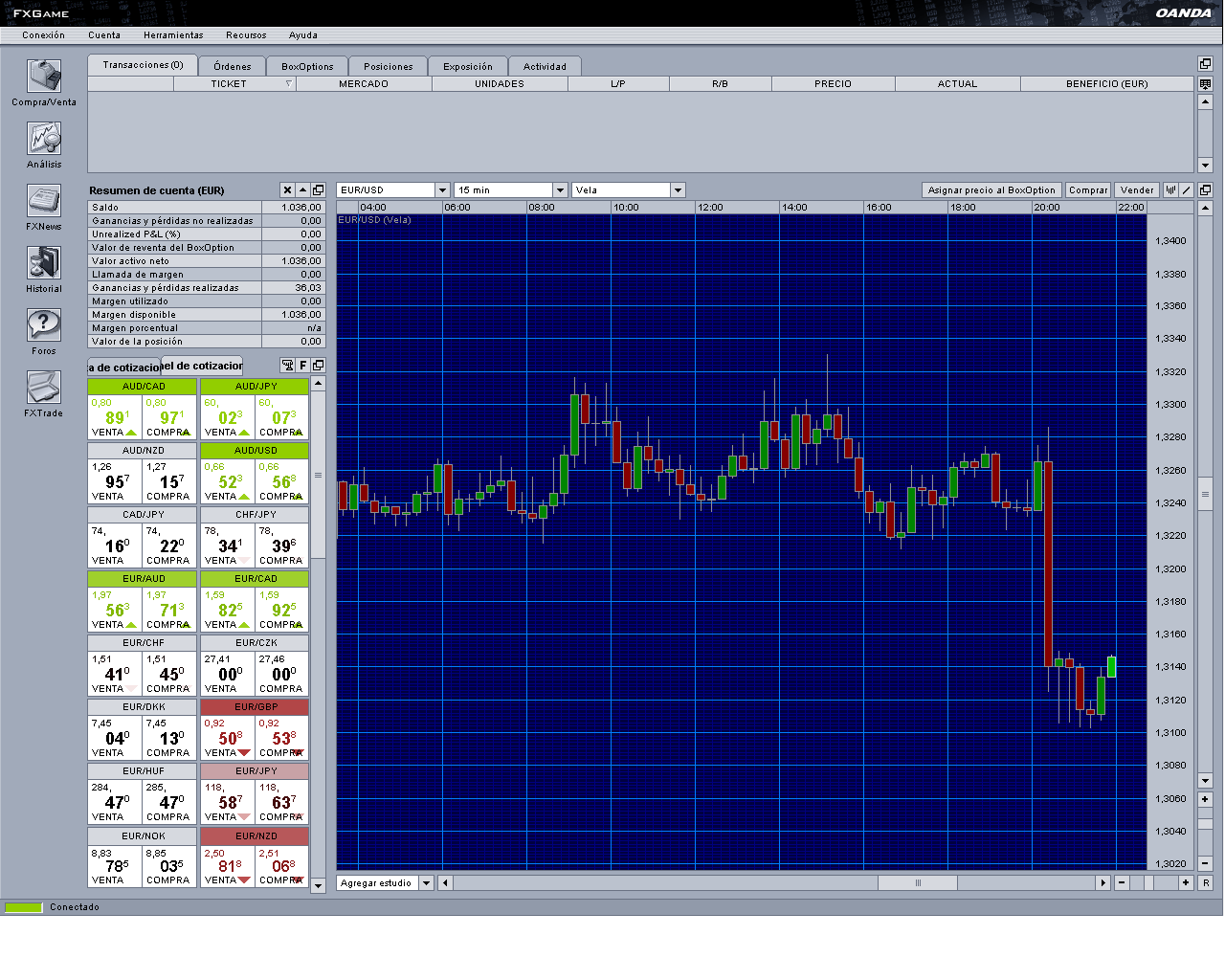Click the table column settings icon

point(1205,84)
